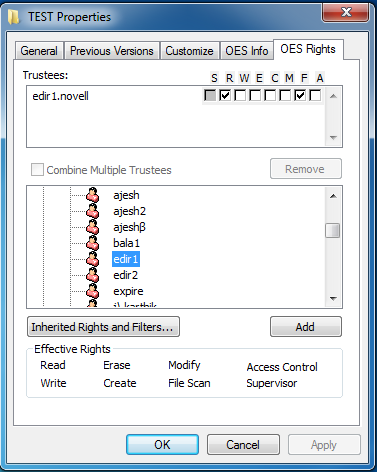Select the highlighted edir1 user
Screen dimensions: 377x472
(x=126, y=259)
